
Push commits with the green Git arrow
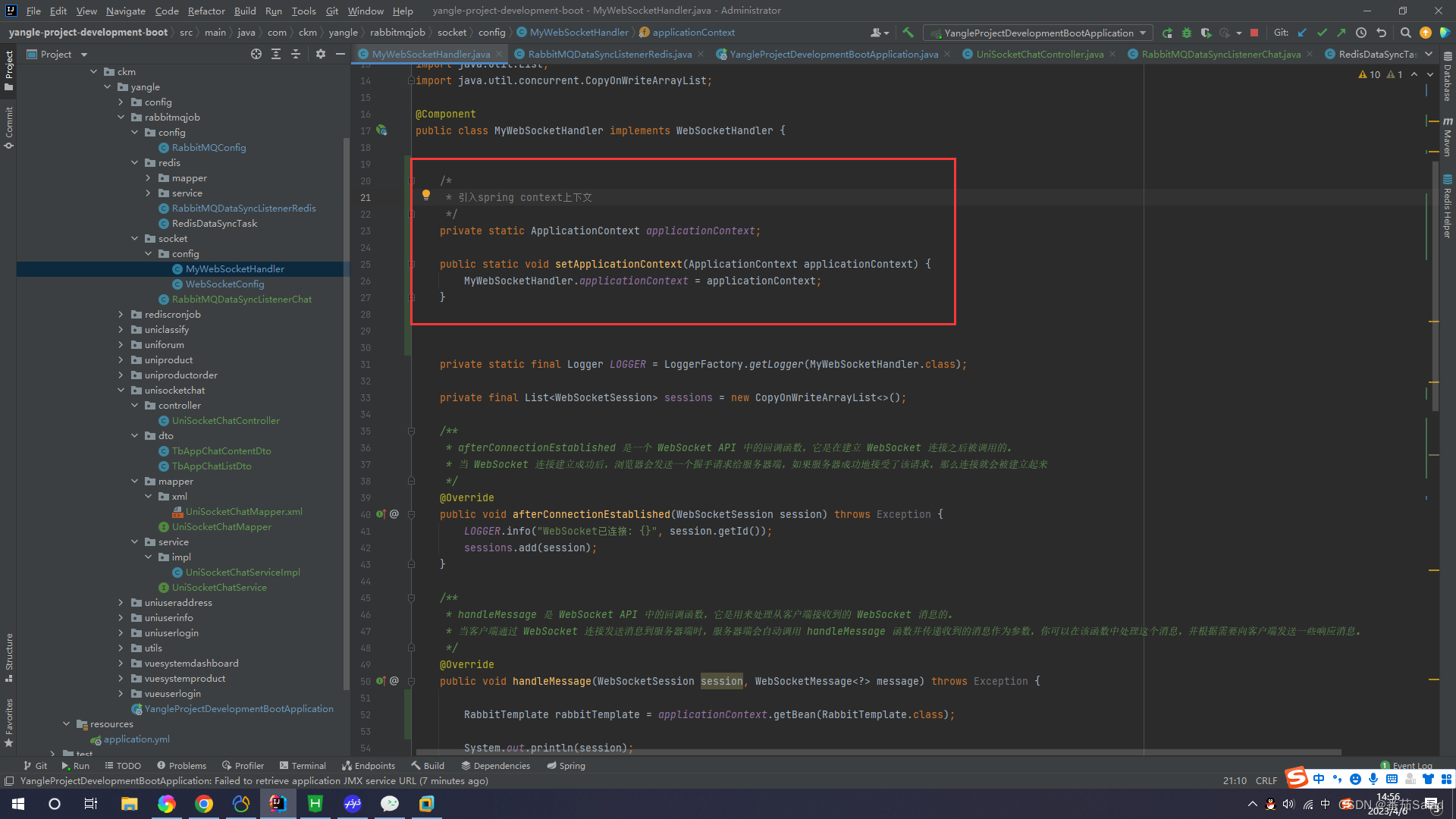click(1341, 33)
